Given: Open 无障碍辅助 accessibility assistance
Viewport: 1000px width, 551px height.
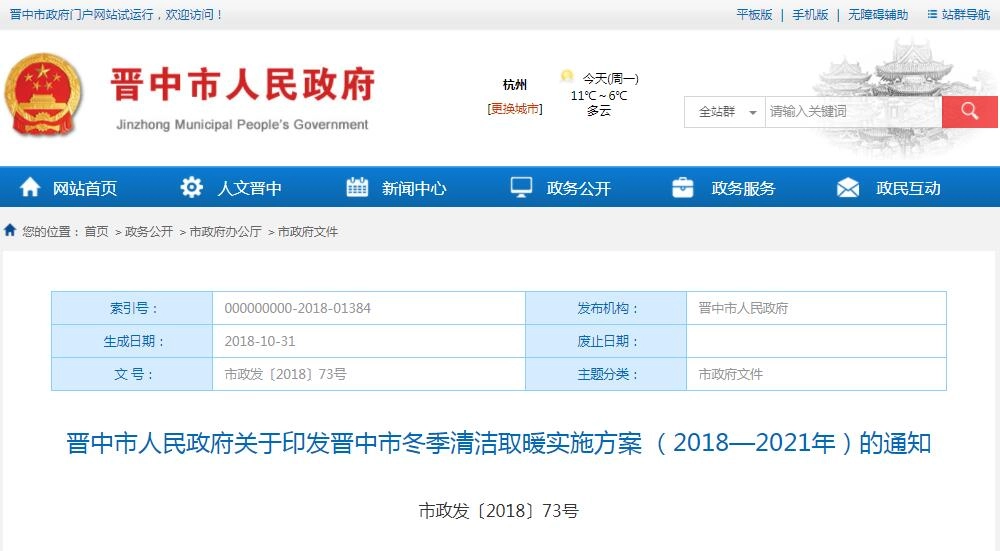Looking at the screenshot, I should (x=878, y=15).
